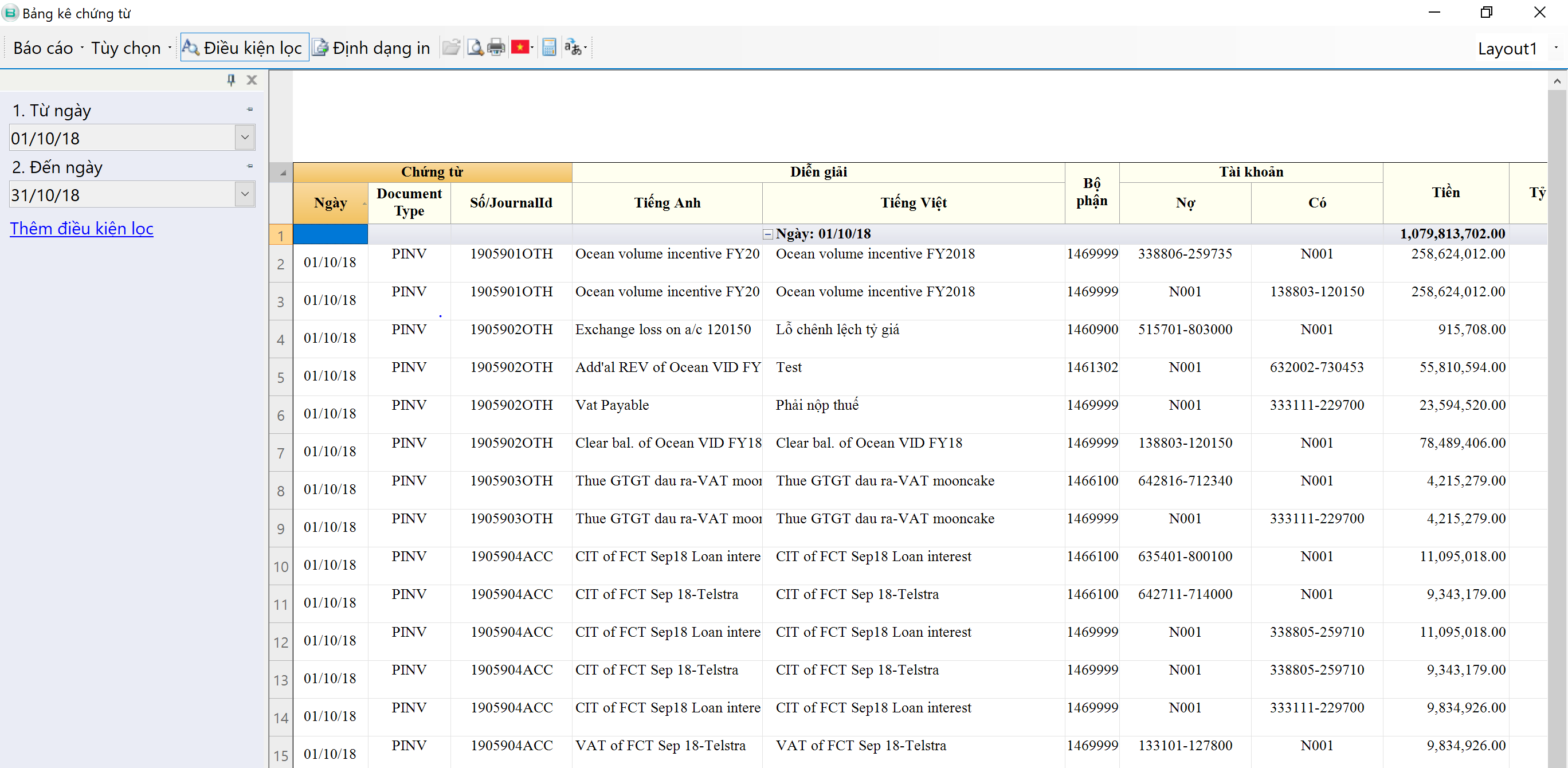This screenshot has width=1568, height=768.
Task: Click the Bộ phận column header
Action: pyautogui.click(x=1091, y=193)
